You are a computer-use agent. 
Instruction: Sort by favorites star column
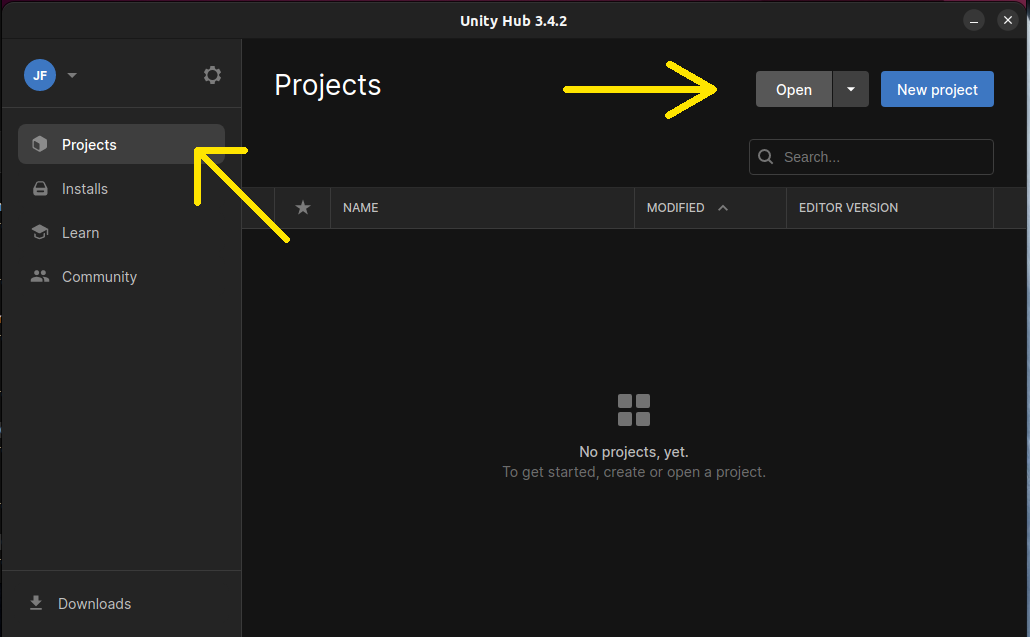click(303, 208)
